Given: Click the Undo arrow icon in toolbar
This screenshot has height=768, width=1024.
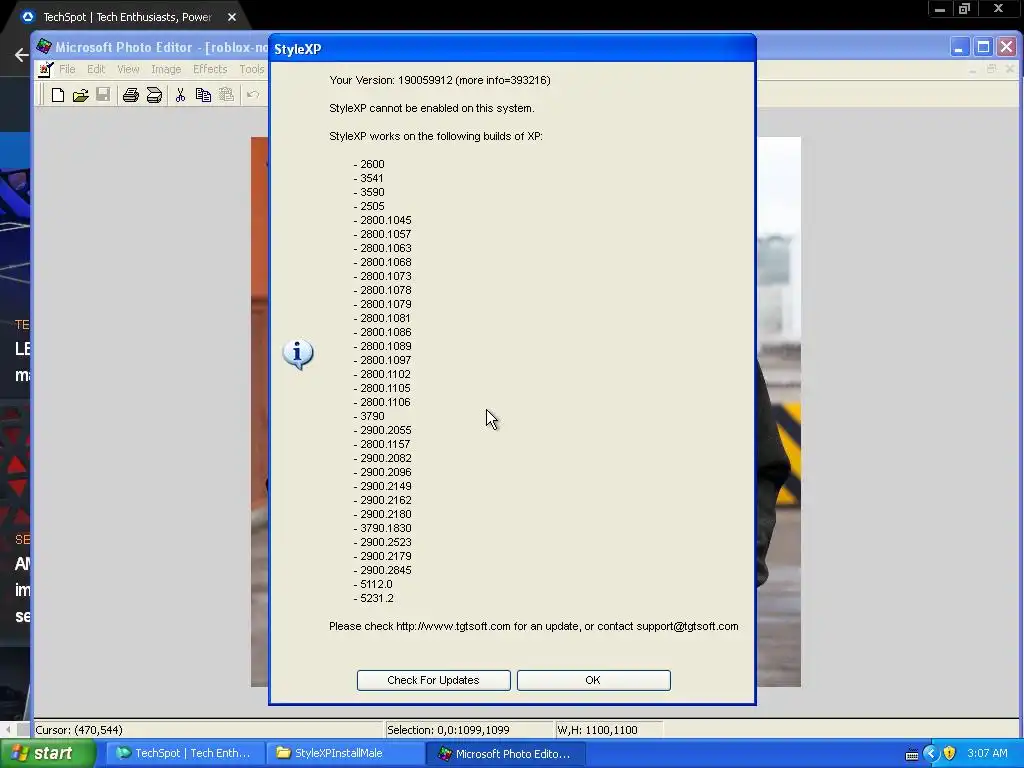Looking at the screenshot, I should point(253,95).
